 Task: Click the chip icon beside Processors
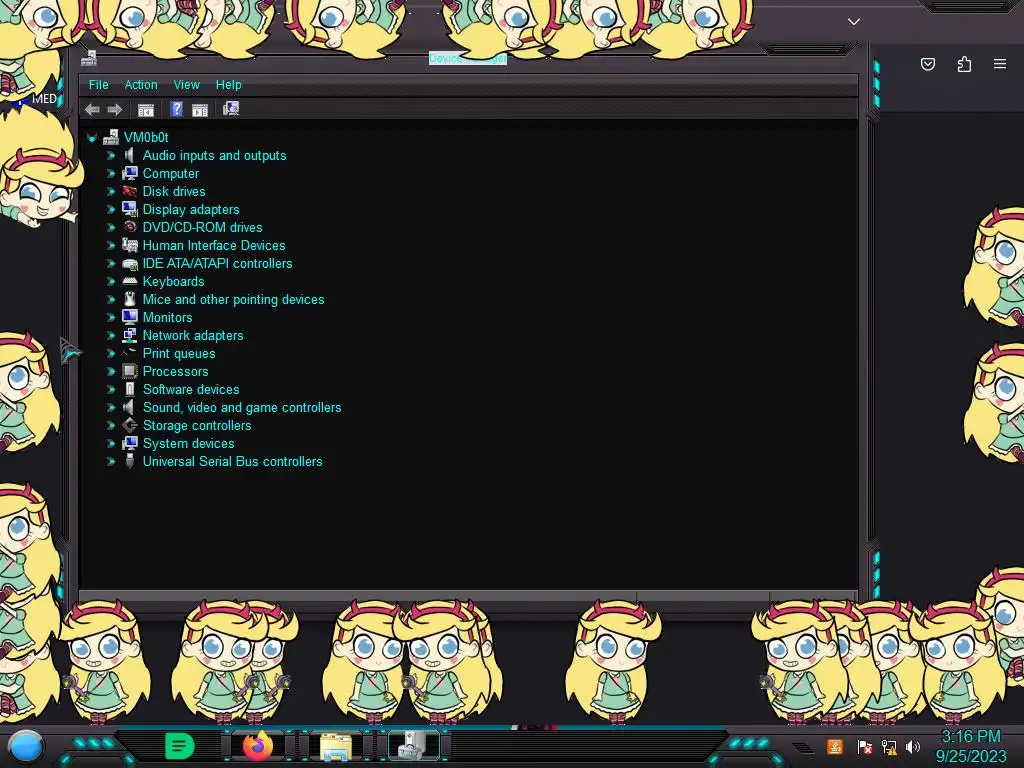pos(130,371)
